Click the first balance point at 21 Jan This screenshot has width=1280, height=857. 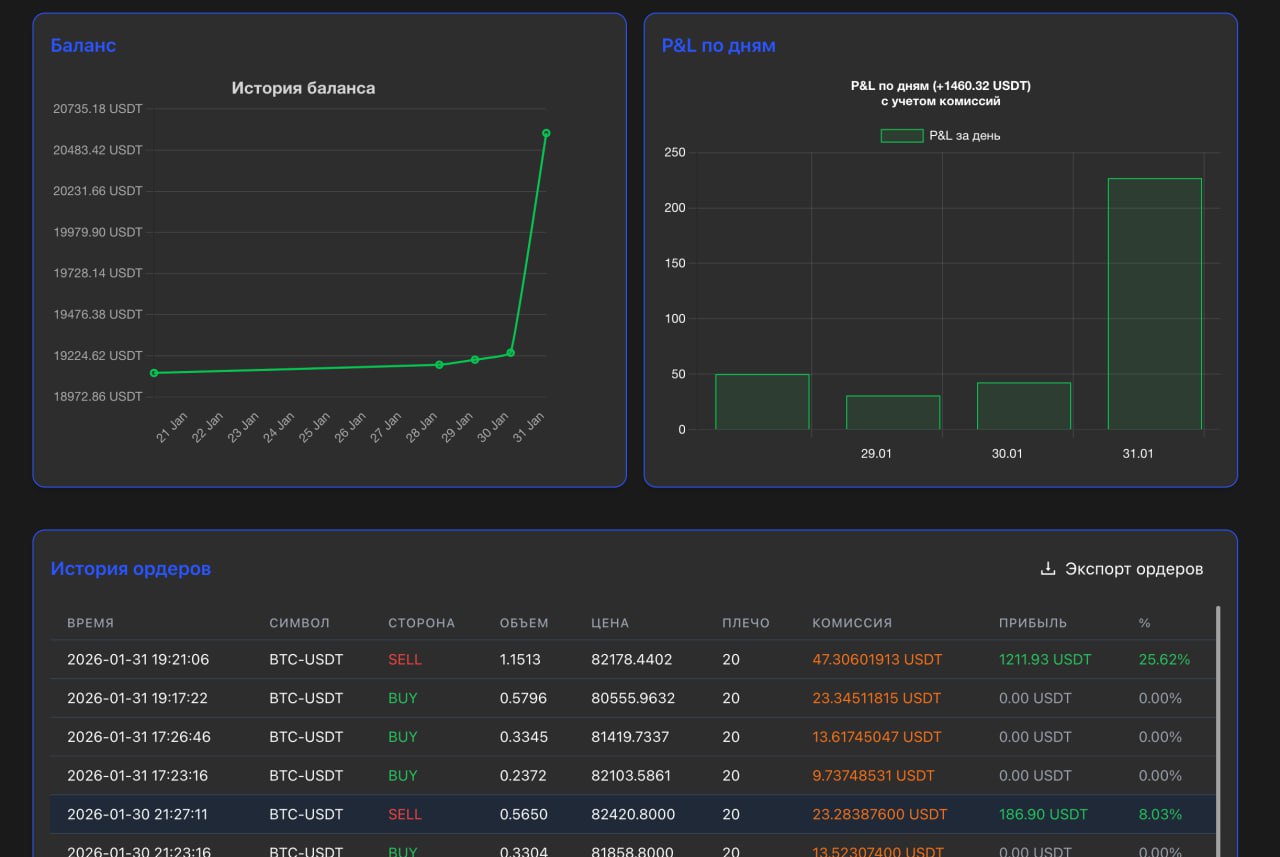[x=154, y=373]
